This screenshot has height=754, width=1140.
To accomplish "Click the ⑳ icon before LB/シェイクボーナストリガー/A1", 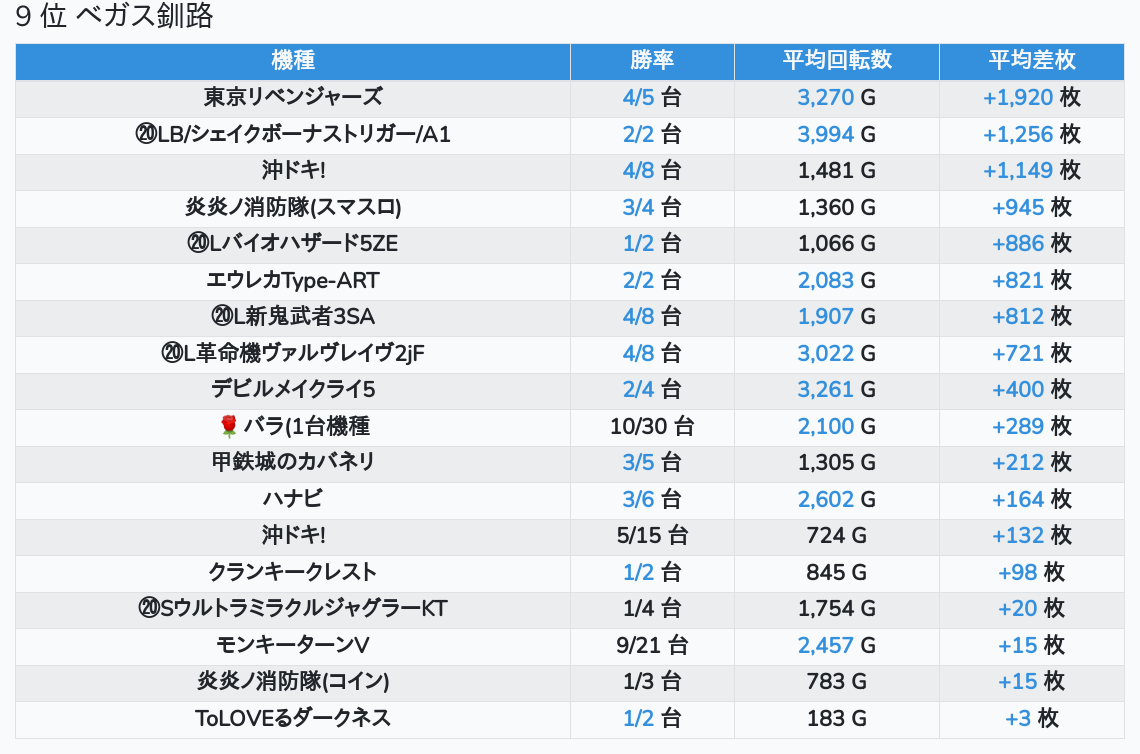I will point(146,134).
